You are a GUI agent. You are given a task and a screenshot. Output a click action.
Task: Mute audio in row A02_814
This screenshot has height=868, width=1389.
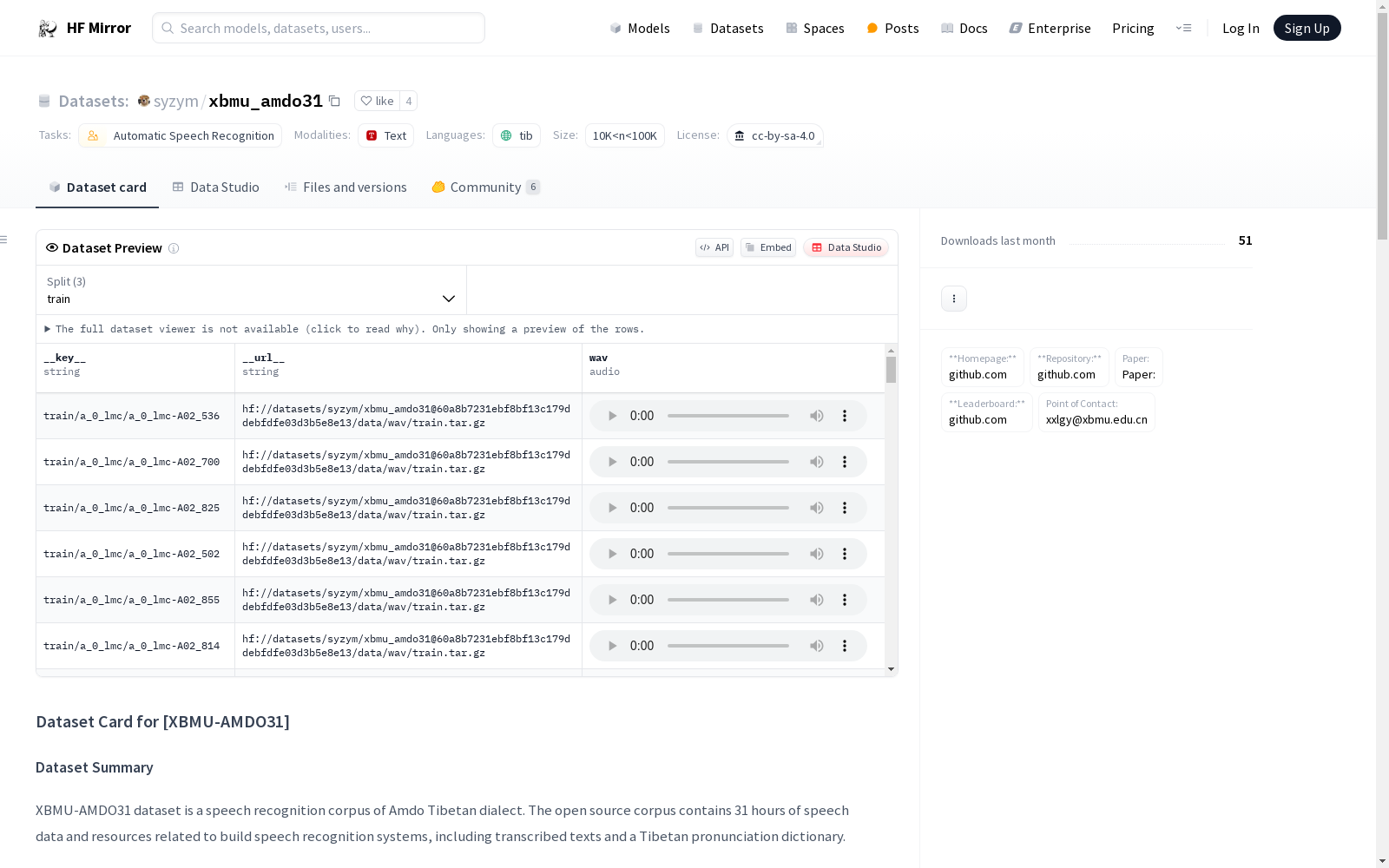[x=817, y=646]
